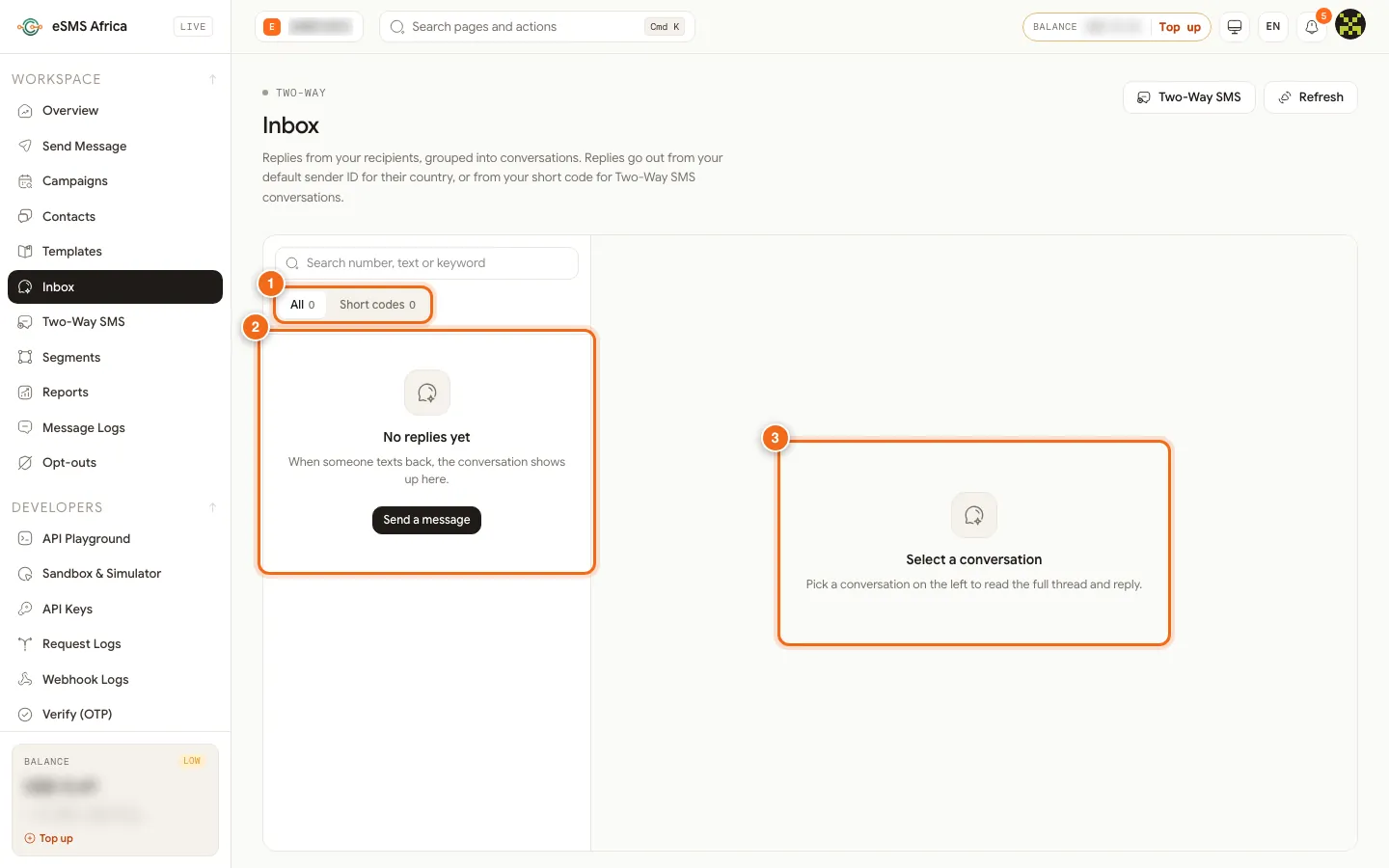
Task: Click the Refresh button
Action: click(x=1310, y=97)
